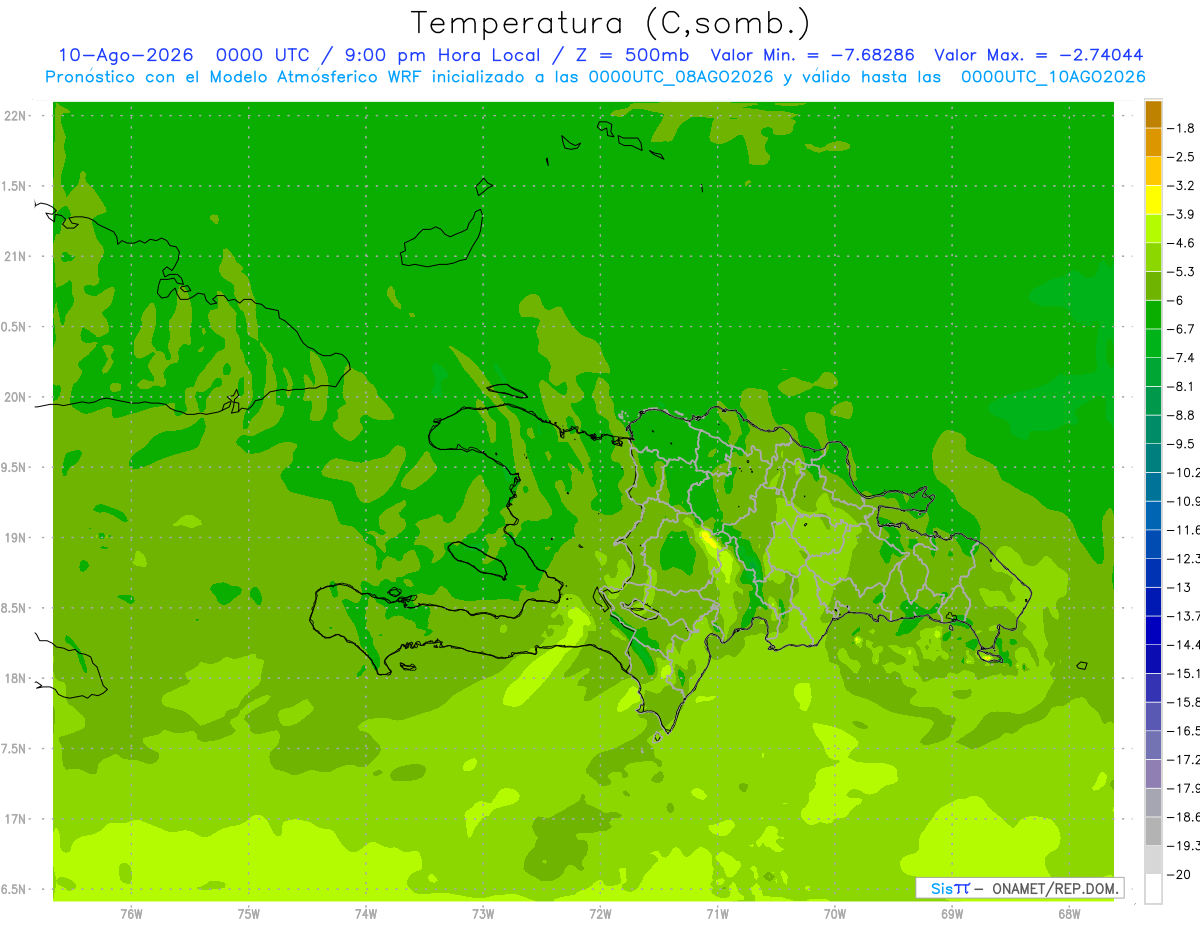
Task: Click the '18N' latitude label
Action: [x=14, y=679]
